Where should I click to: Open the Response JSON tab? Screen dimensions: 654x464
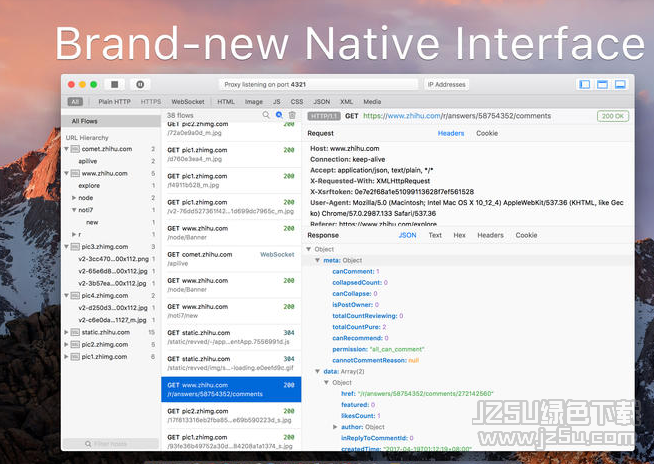407,235
